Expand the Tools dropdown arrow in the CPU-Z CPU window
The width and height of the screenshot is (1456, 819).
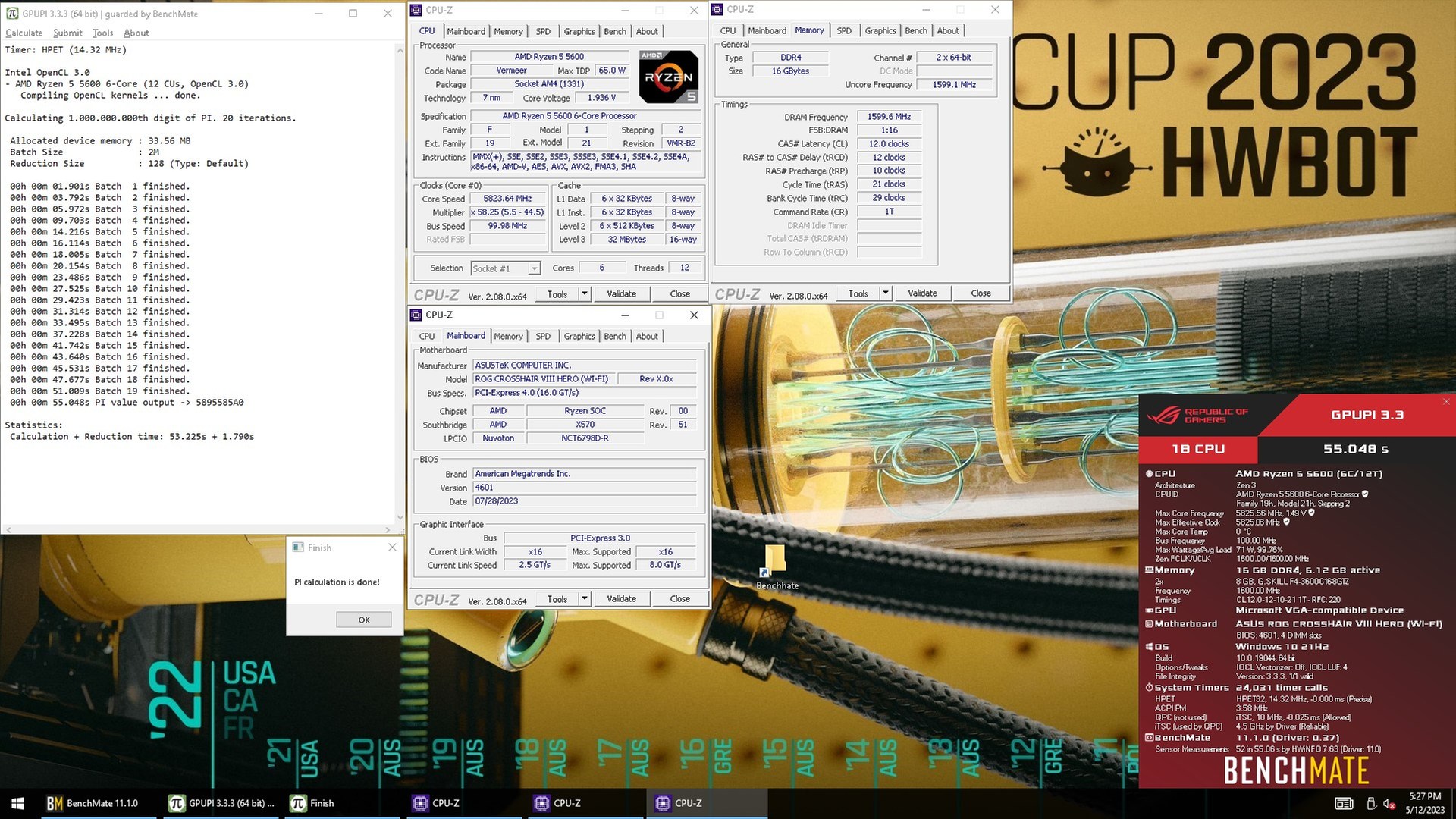pos(584,293)
